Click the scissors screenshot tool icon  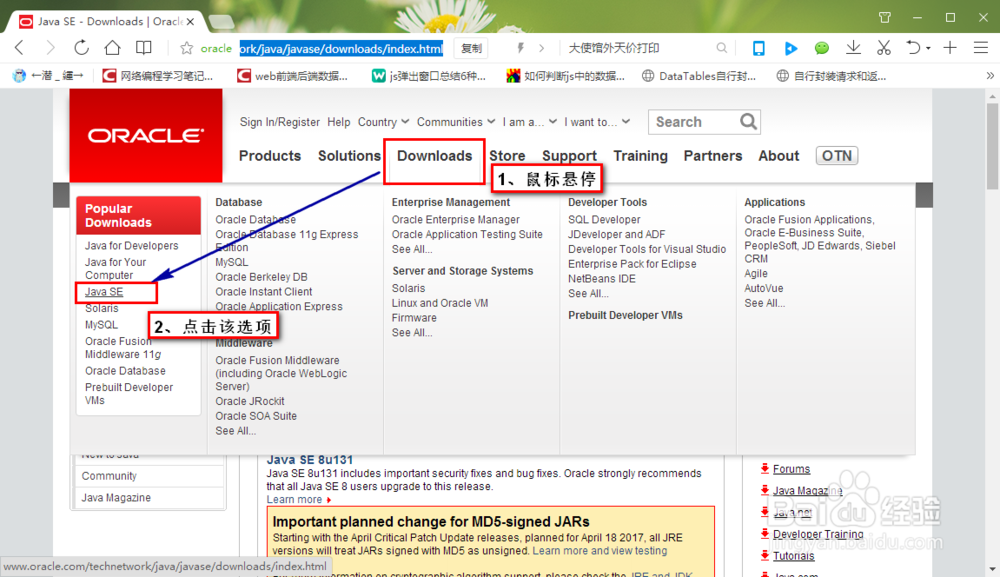coord(883,48)
